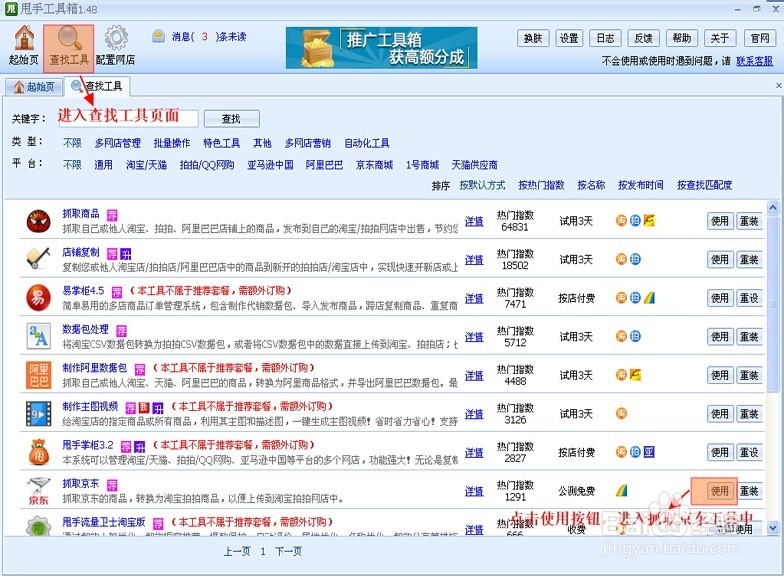
Task: Click the Amazon platform icon in 易掌柜4.5 row
Action: [x=649, y=298]
